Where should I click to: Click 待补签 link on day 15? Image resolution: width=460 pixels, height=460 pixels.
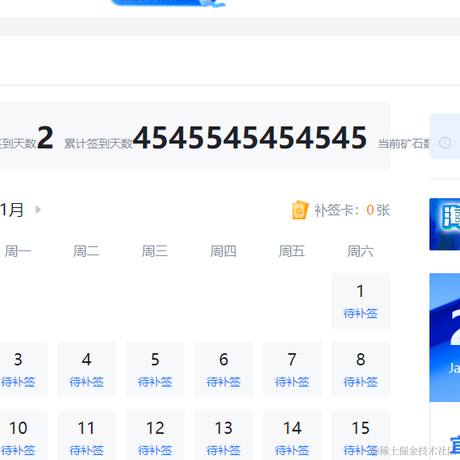point(360,450)
